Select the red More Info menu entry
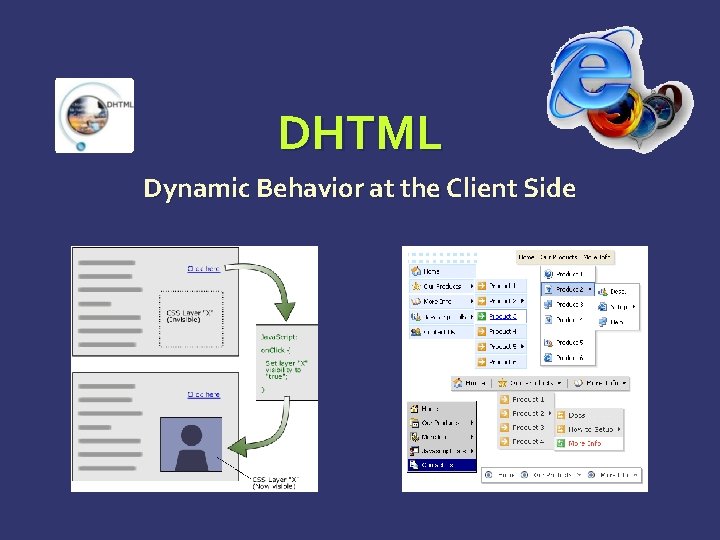 click(x=589, y=444)
